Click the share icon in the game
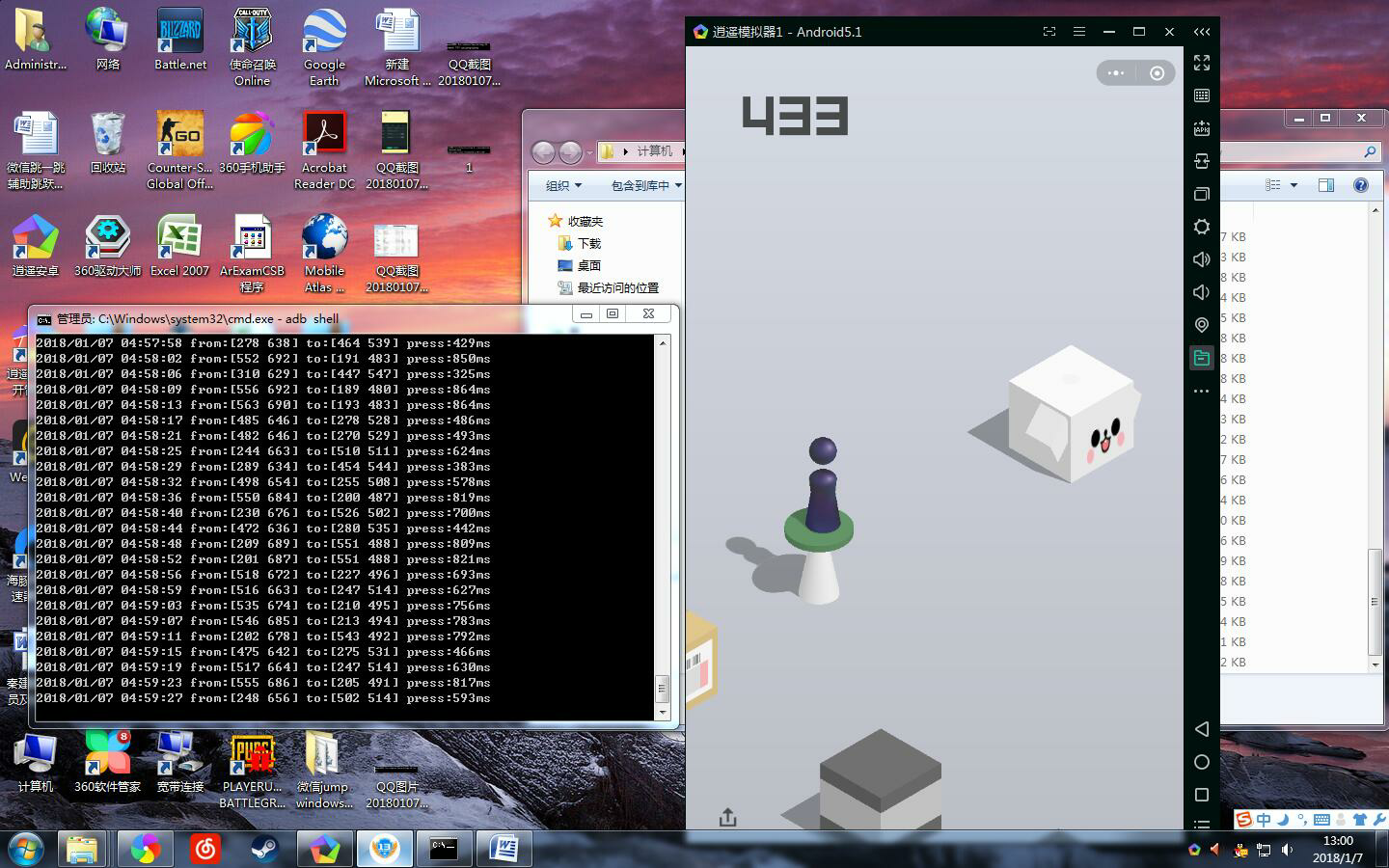 pyautogui.click(x=728, y=818)
